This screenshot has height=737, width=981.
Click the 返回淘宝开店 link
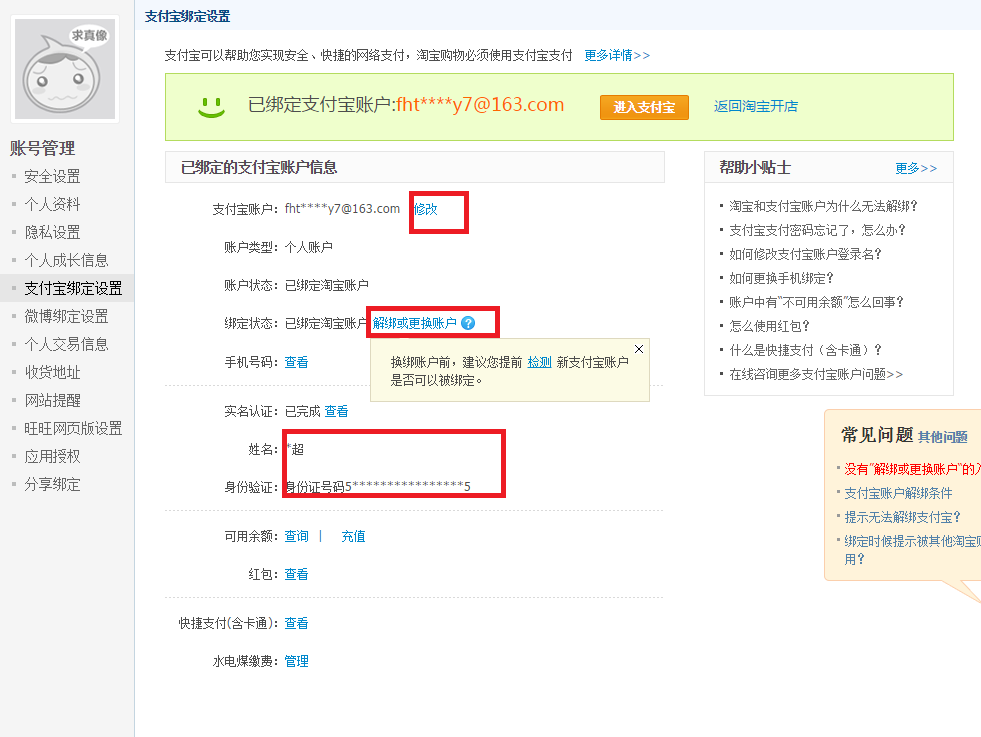tap(756, 106)
